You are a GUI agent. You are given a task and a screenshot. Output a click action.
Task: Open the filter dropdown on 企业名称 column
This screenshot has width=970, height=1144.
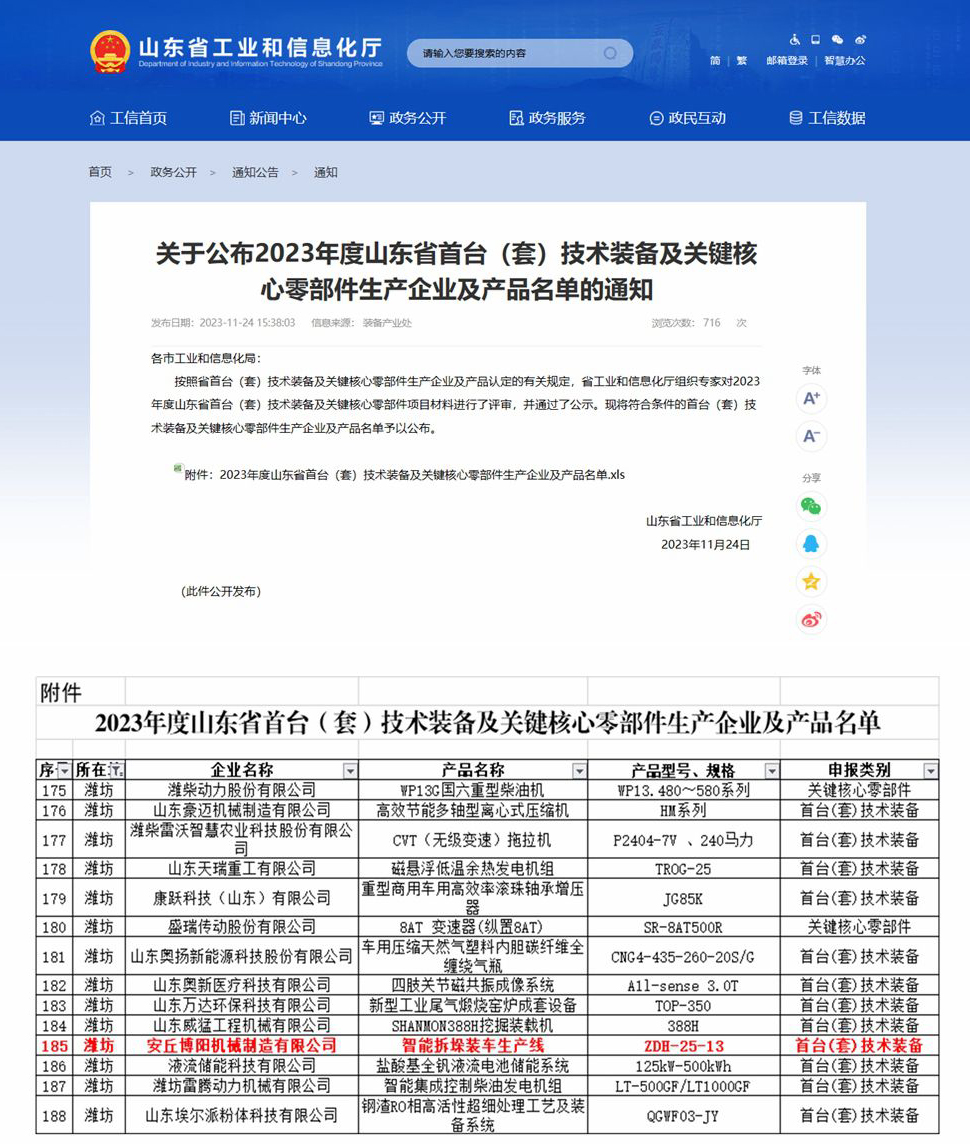(351, 770)
